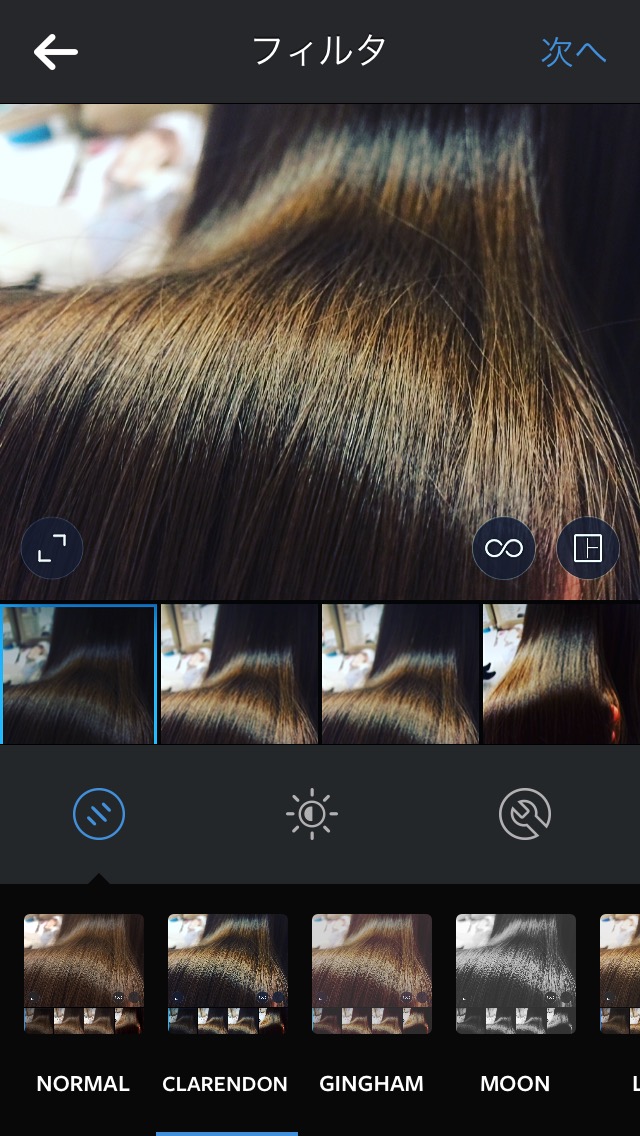This screenshot has height=1136, width=640.
Task: Open the wrench edit tools tab
Action: [525, 814]
